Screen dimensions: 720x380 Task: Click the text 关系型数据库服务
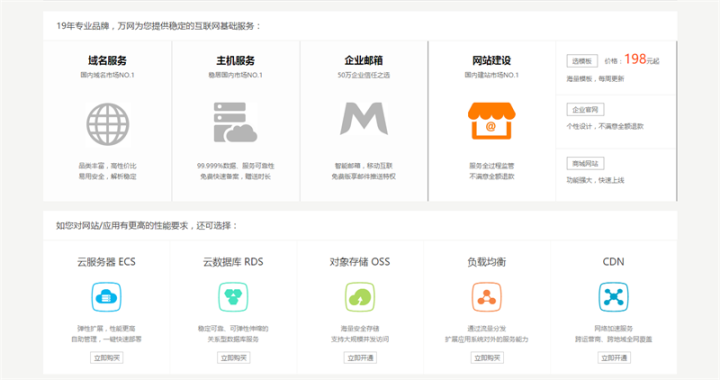pos(233,339)
